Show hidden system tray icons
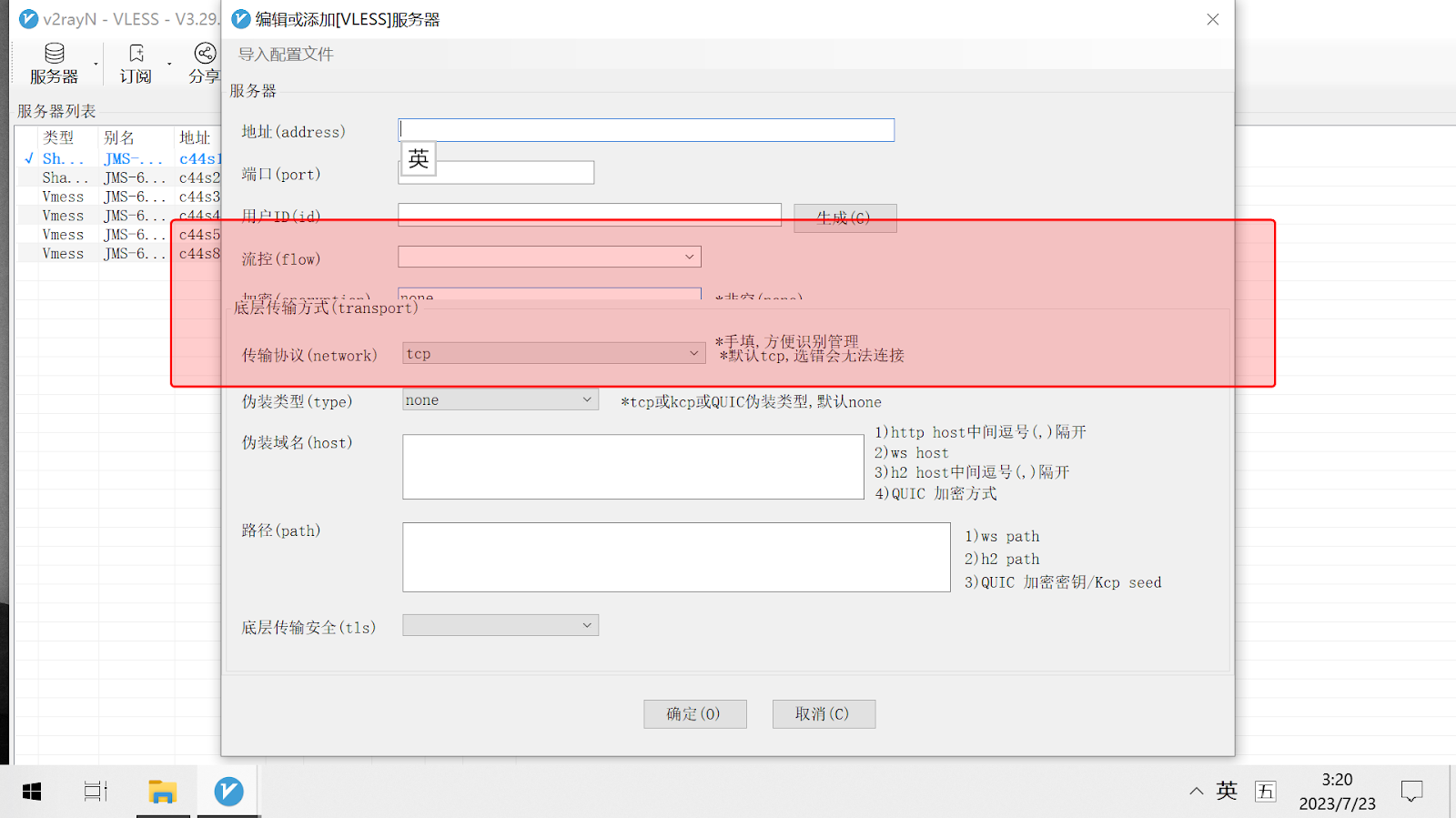 tap(1196, 792)
